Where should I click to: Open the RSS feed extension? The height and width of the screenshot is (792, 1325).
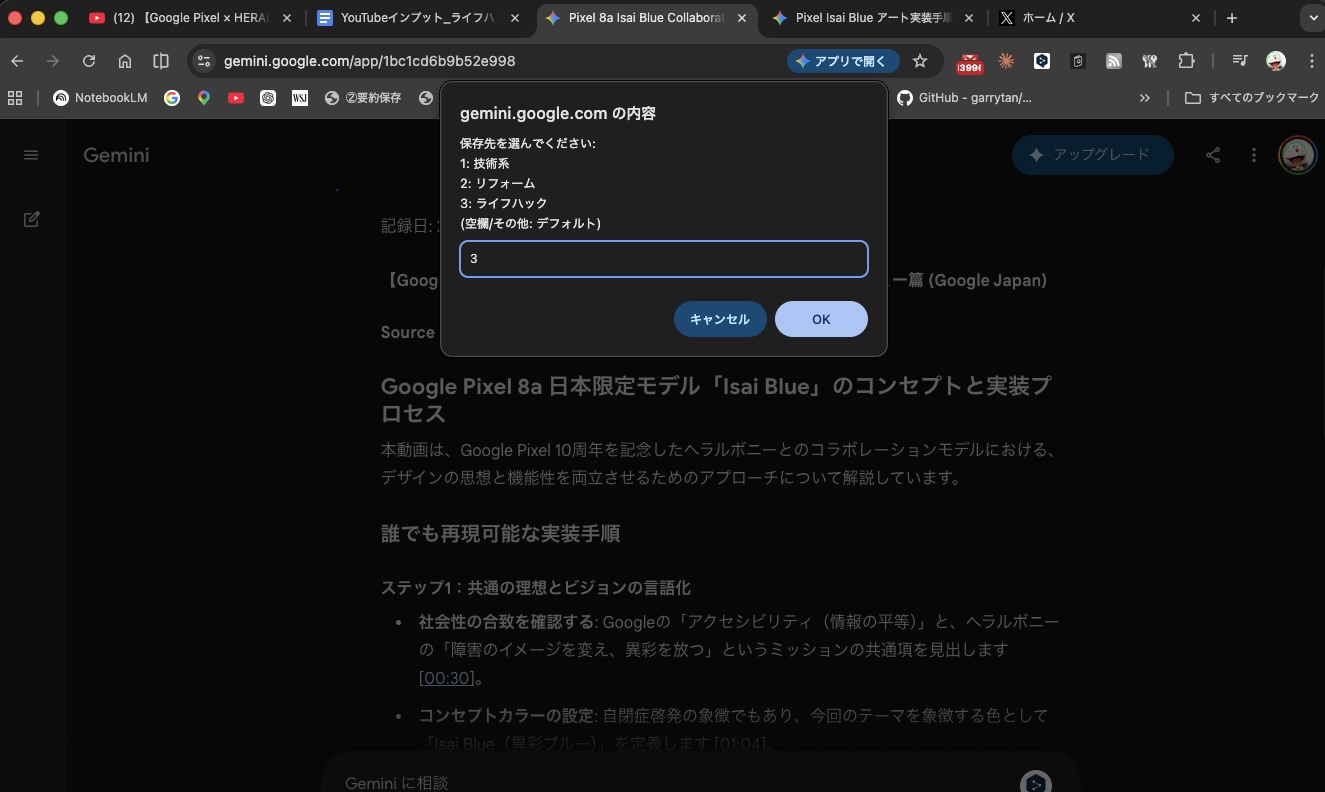[x=1113, y=61]
